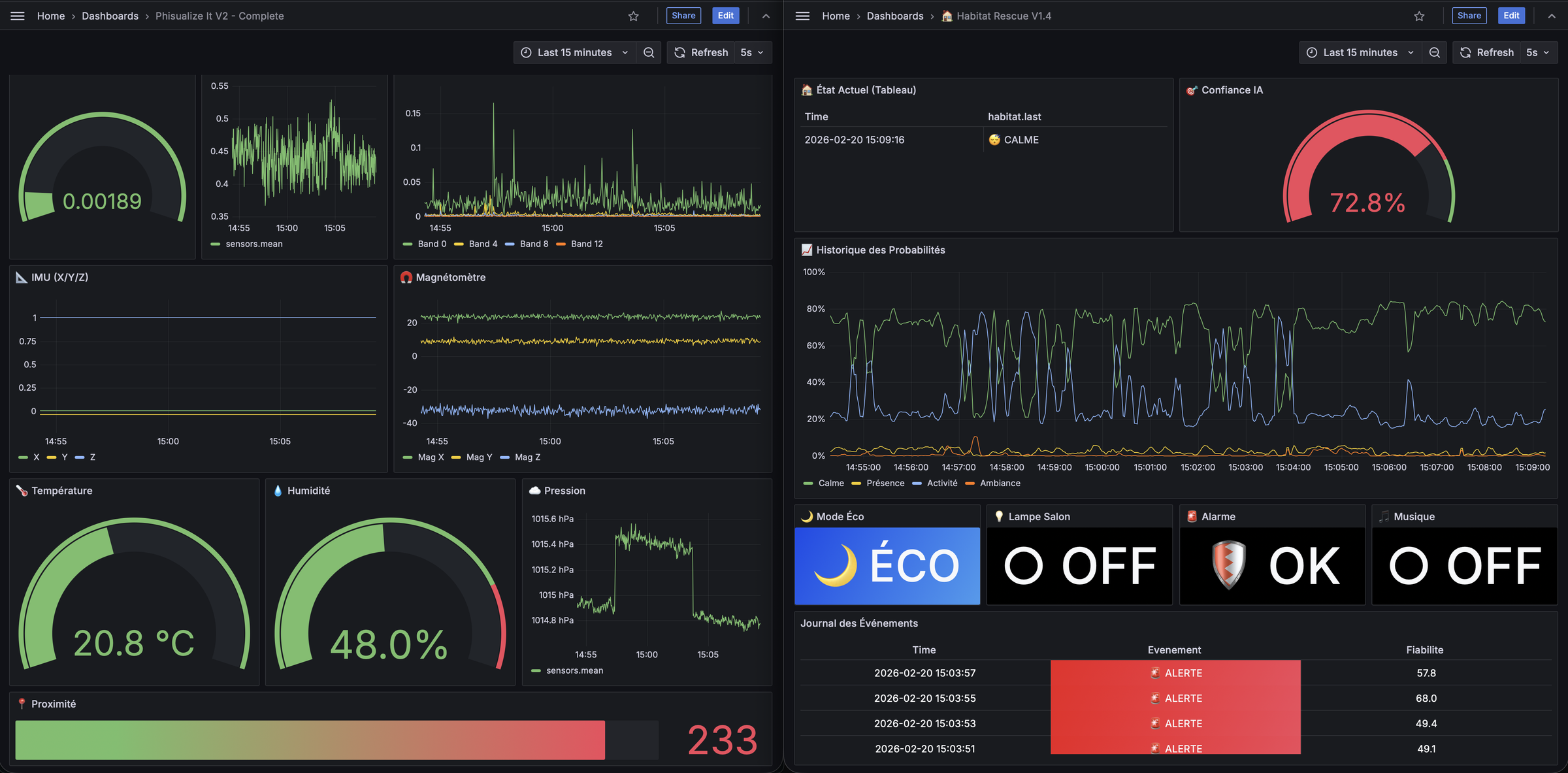
Task: Click Refresh icon on left dashboard
Action: [x=680, y=52]
